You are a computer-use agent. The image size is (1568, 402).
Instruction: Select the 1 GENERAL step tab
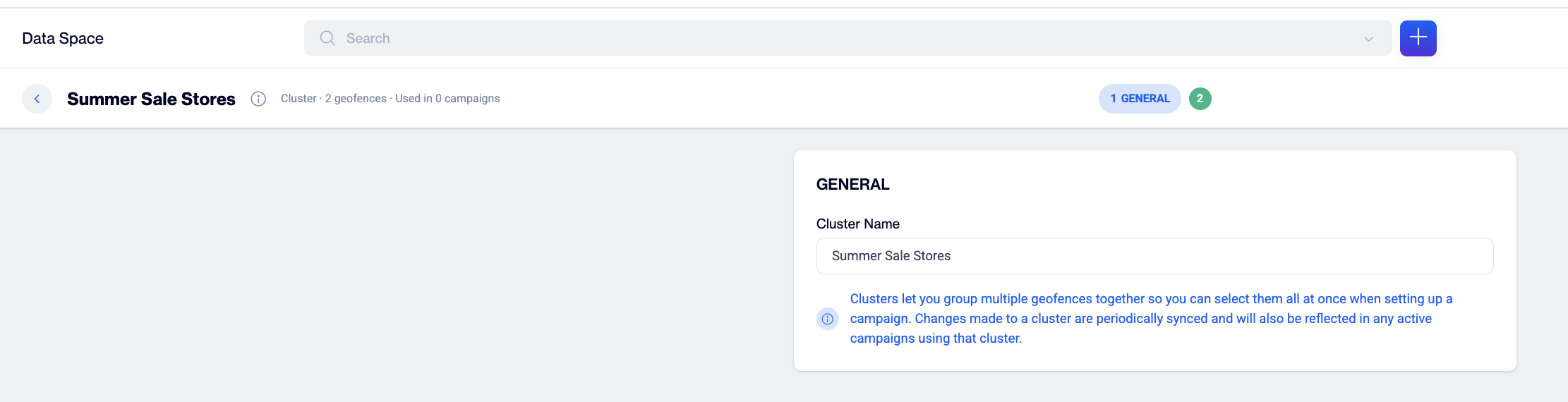[1140, 99]
